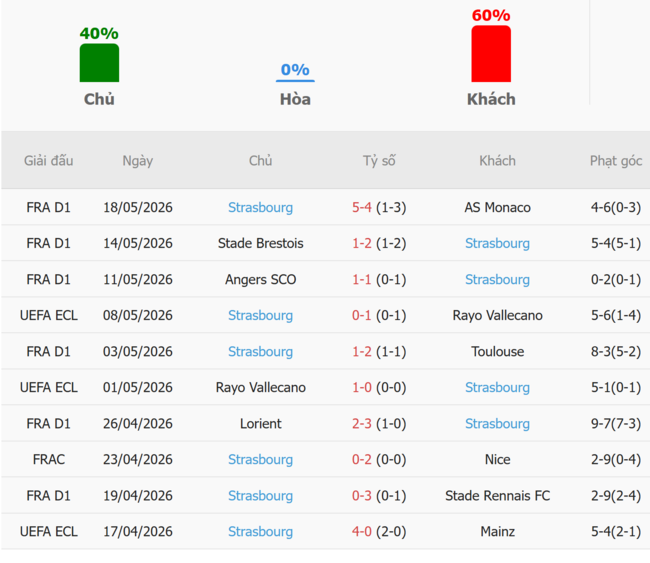The height and width of the screenshot is (563, 650).
Task: Click the 5-4 score against AS Monaco
Action: (x=361, y=207)
